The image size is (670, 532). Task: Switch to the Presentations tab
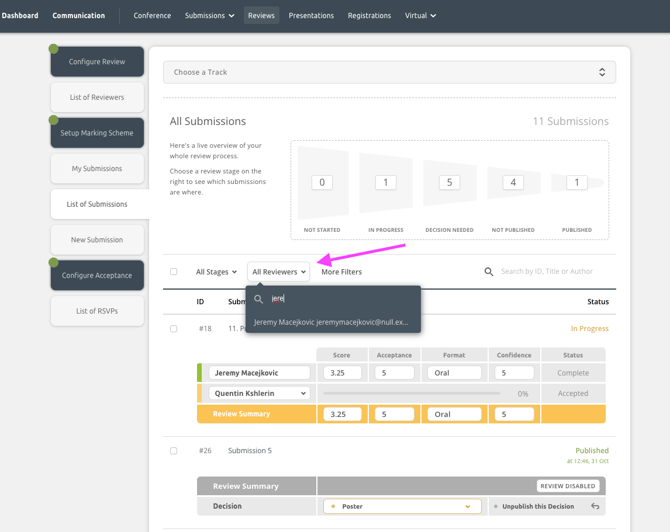pyautogui.click(x=311, y=16)
